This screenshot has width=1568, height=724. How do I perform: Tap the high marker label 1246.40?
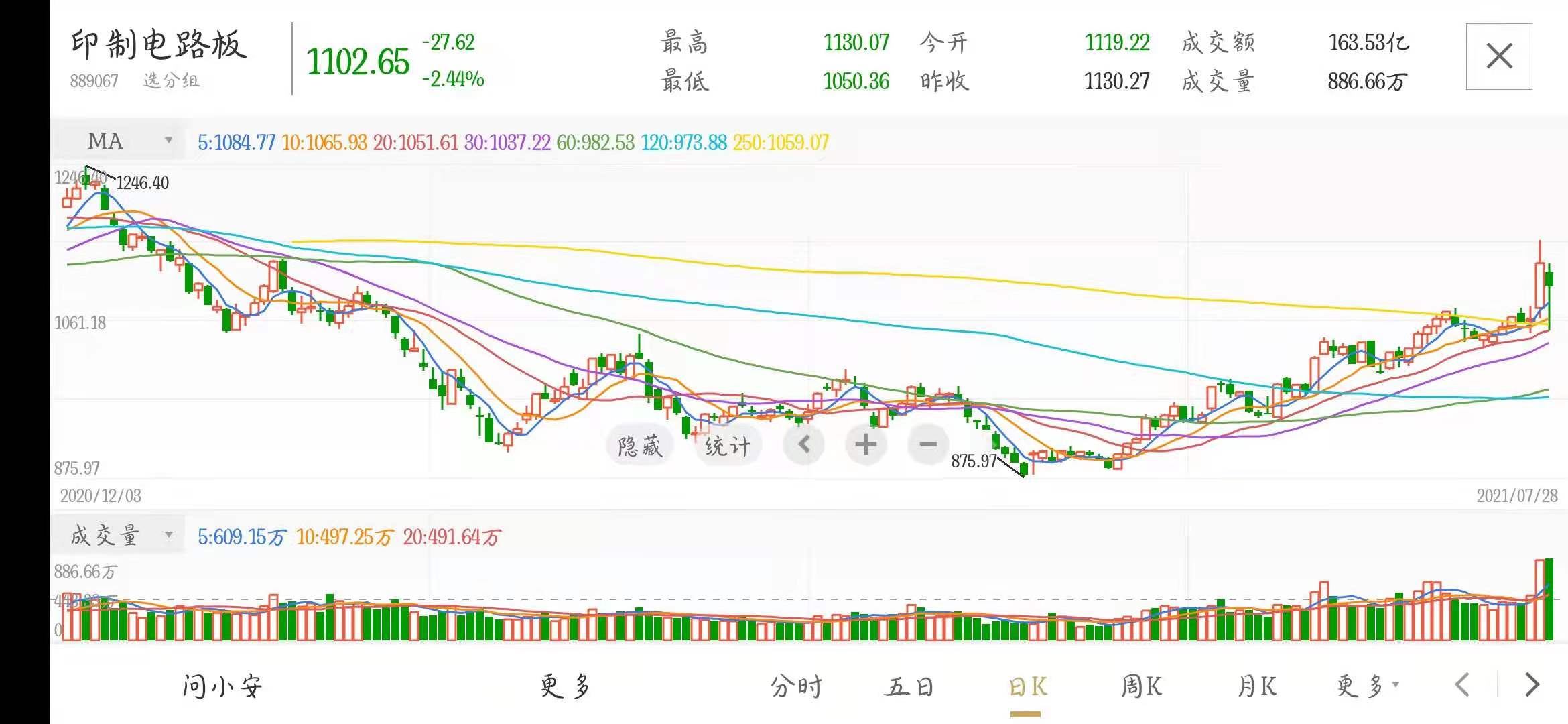[x=143, y=182]
